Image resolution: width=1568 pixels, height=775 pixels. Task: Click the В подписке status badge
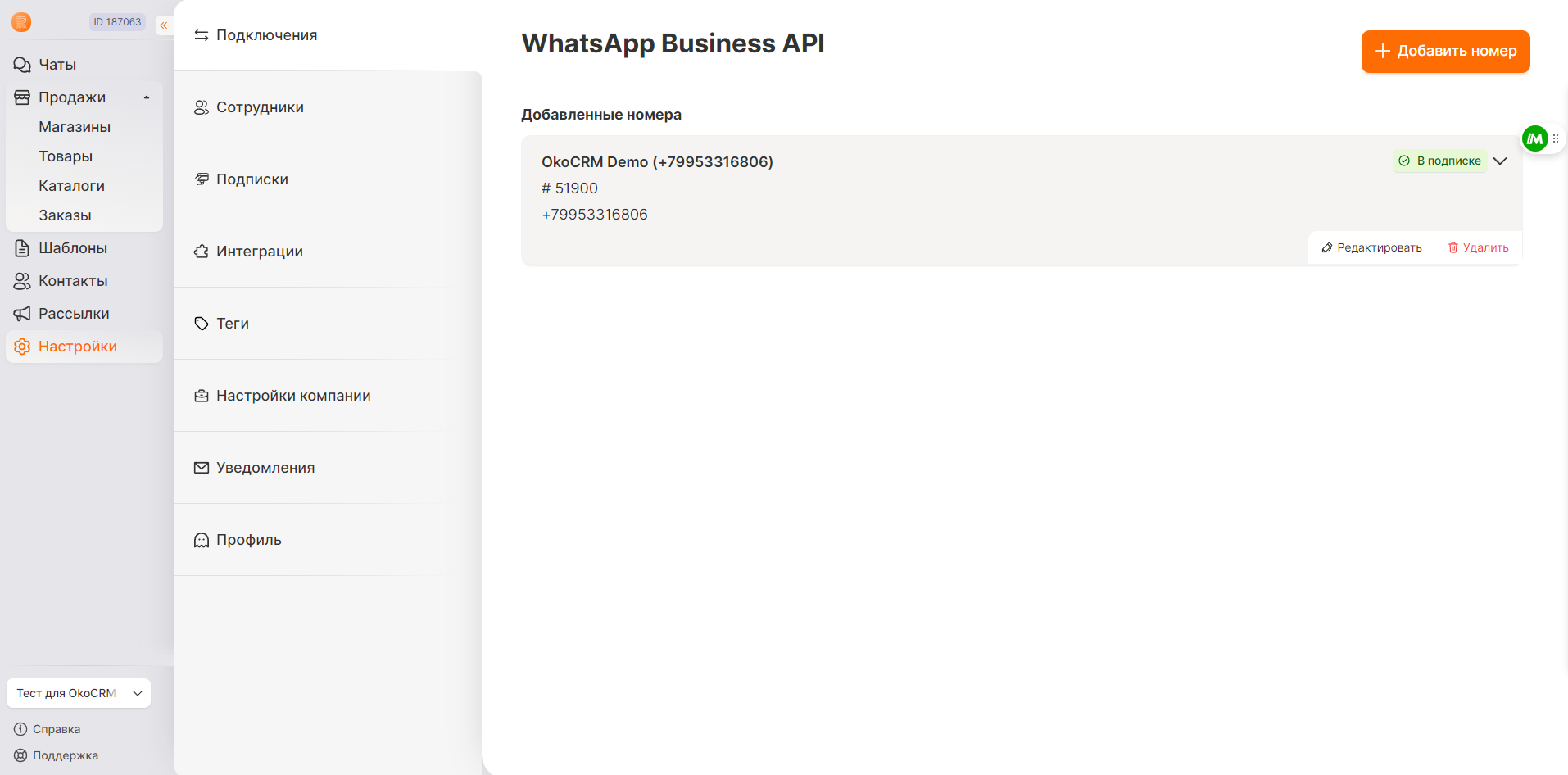1439,161
